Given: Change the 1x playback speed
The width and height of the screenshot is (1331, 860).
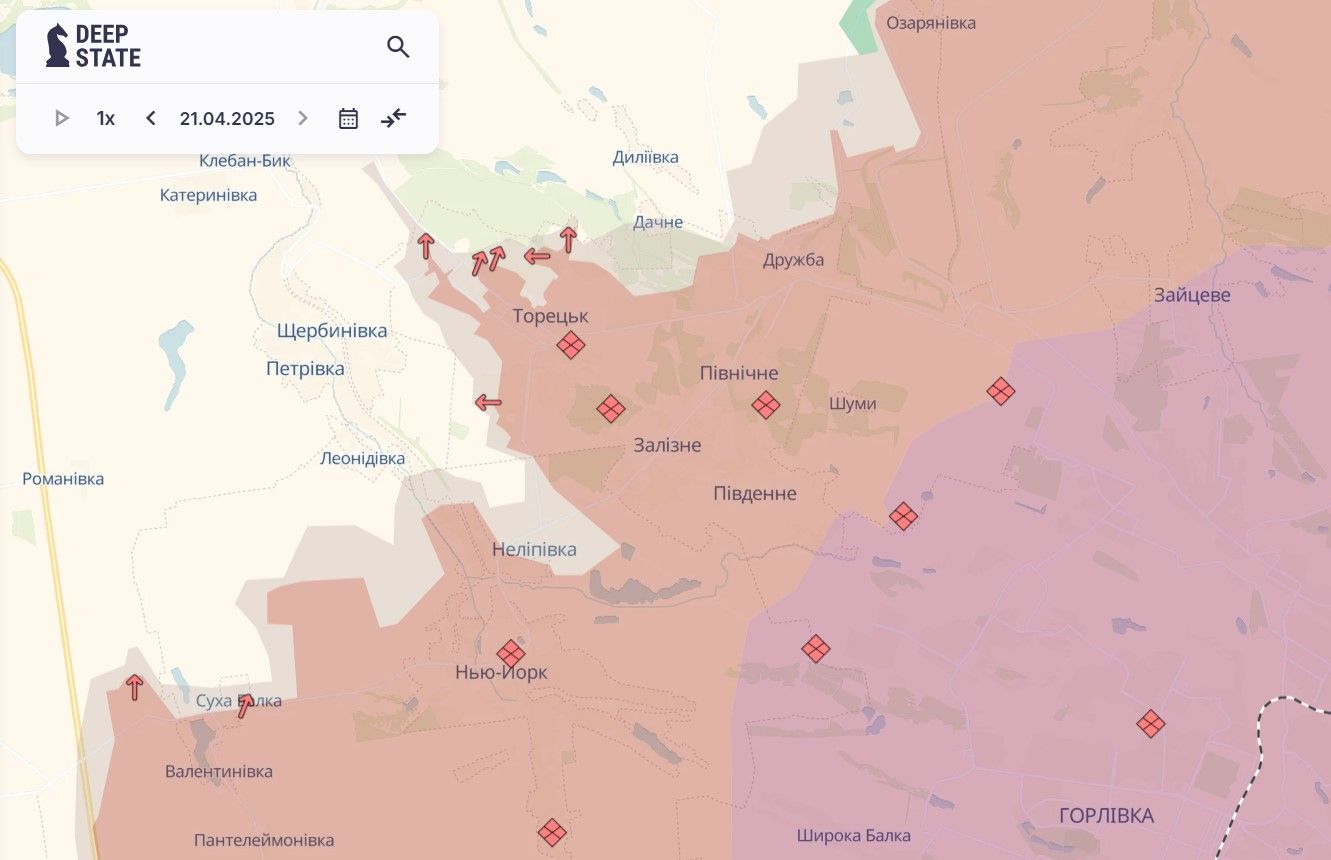Looking at the screenshot, I should coord(106,119).
